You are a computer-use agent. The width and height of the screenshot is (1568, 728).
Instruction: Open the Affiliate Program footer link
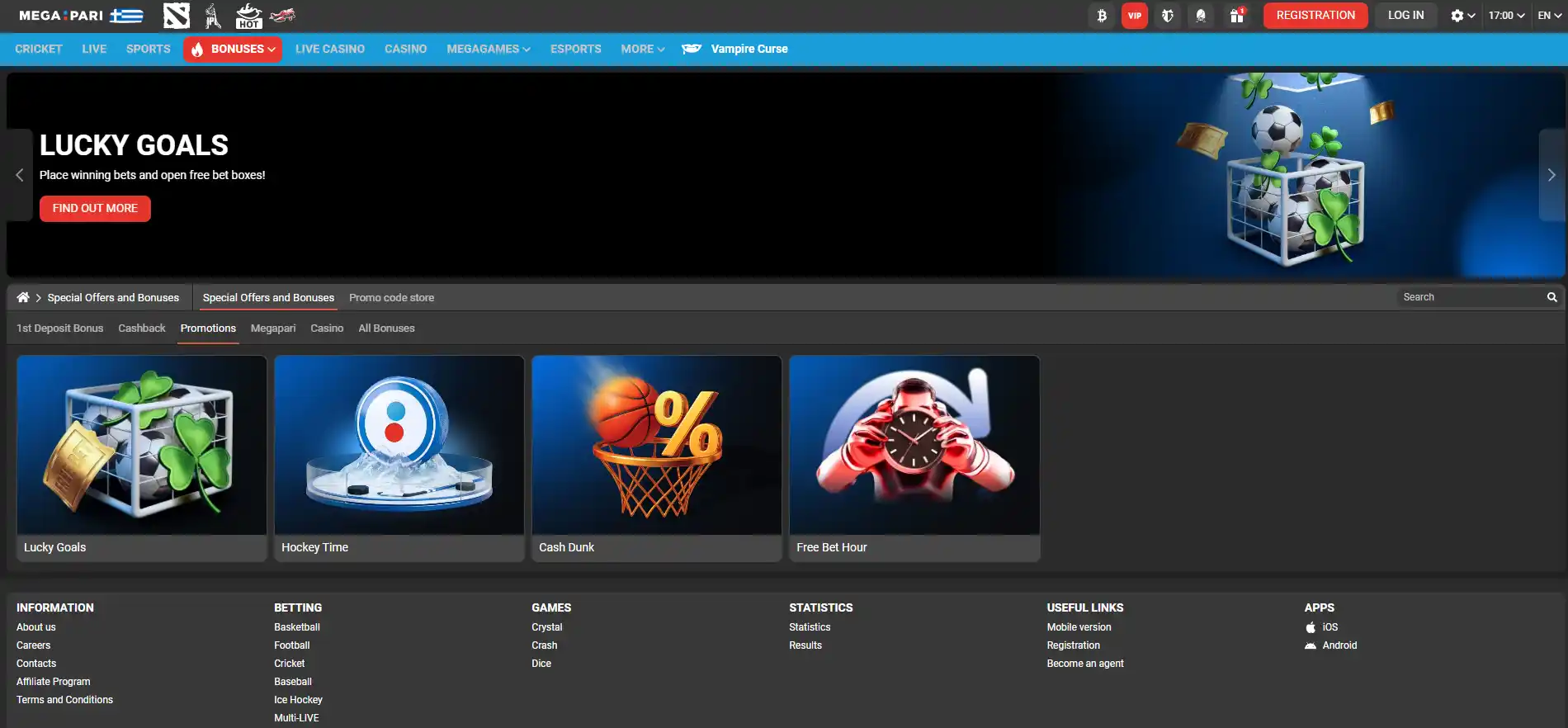(x=54, y=682)
